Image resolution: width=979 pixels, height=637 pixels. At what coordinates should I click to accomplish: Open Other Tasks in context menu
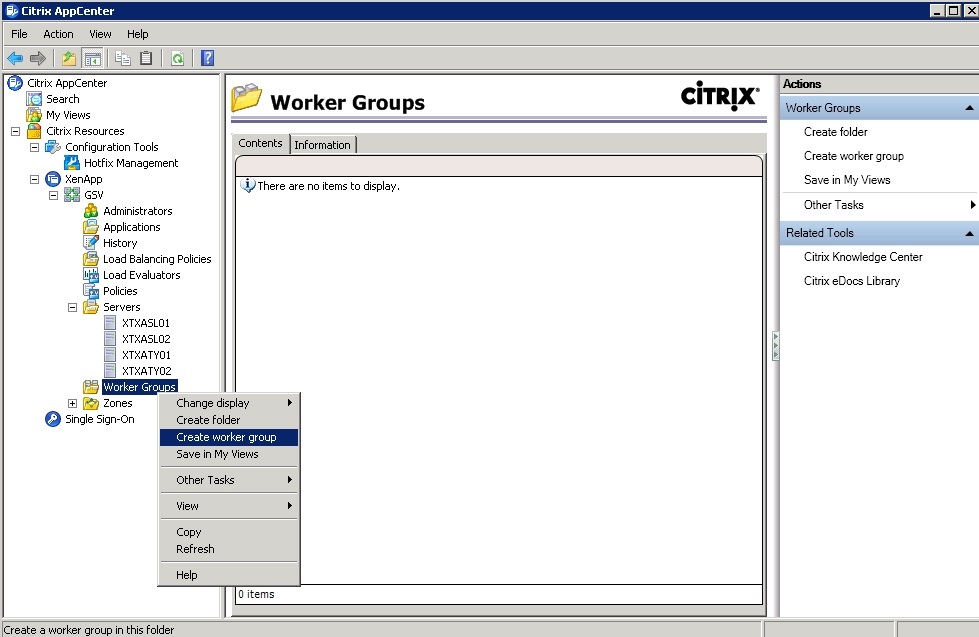[x=229, y=480]
